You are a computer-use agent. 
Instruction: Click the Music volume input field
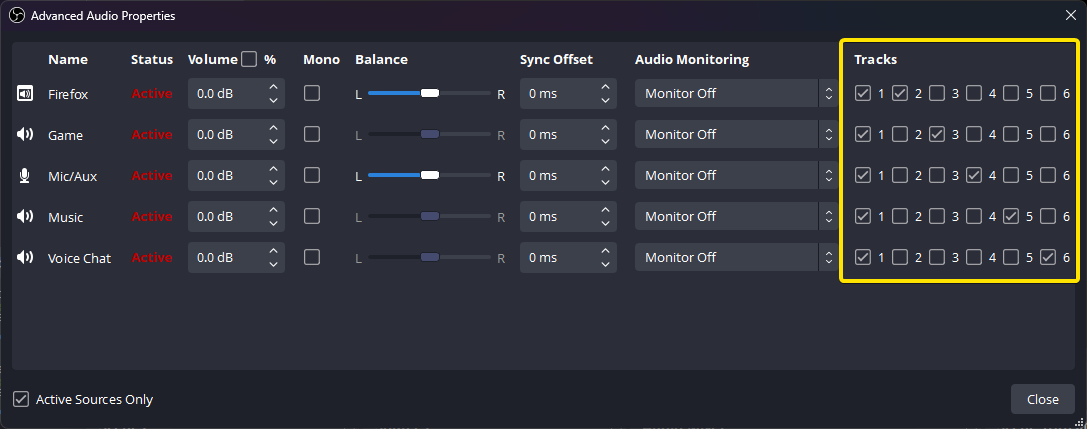tap(225, 216)
